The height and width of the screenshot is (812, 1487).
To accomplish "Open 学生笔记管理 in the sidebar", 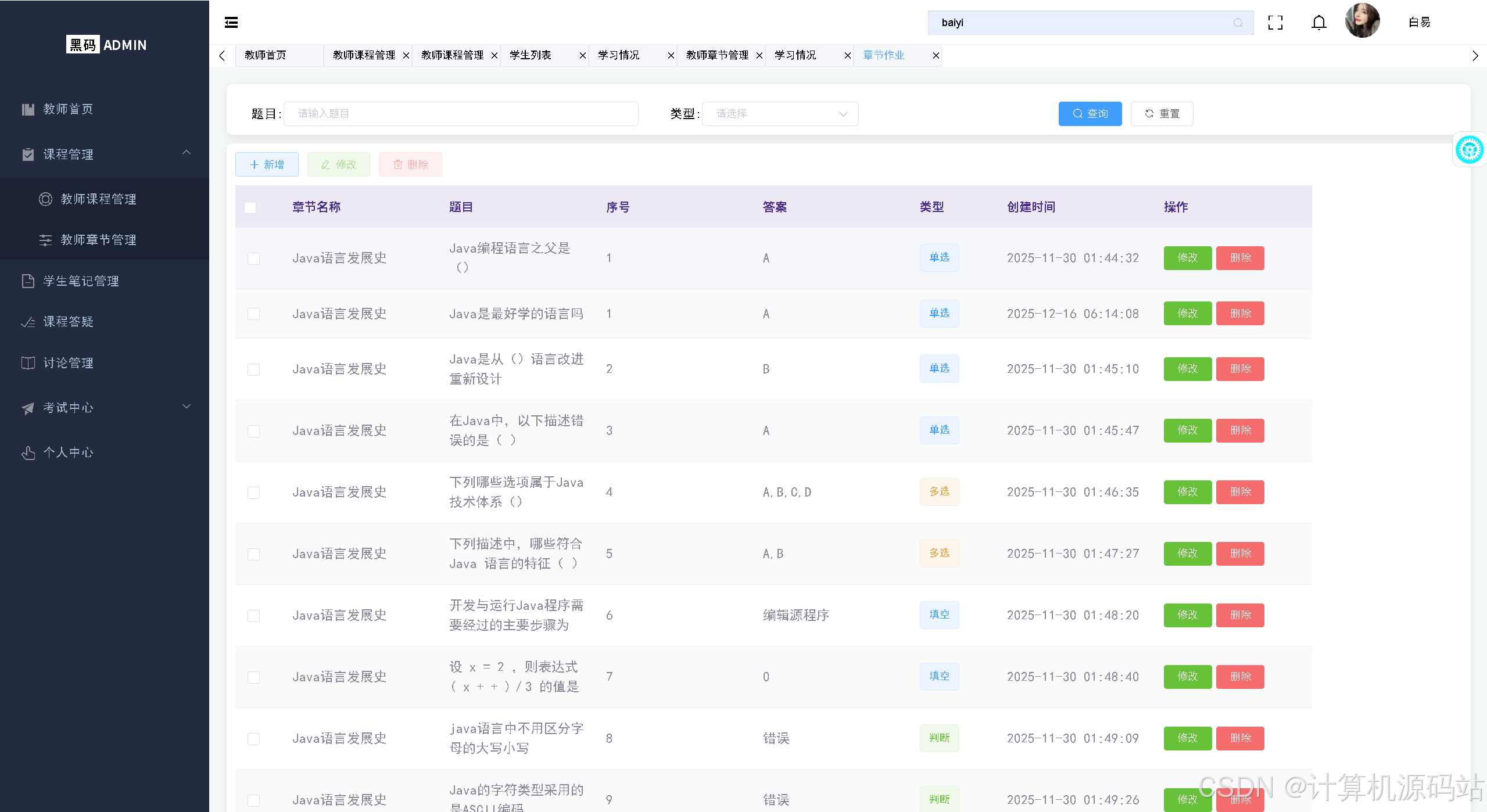I will tap(81, 281).
